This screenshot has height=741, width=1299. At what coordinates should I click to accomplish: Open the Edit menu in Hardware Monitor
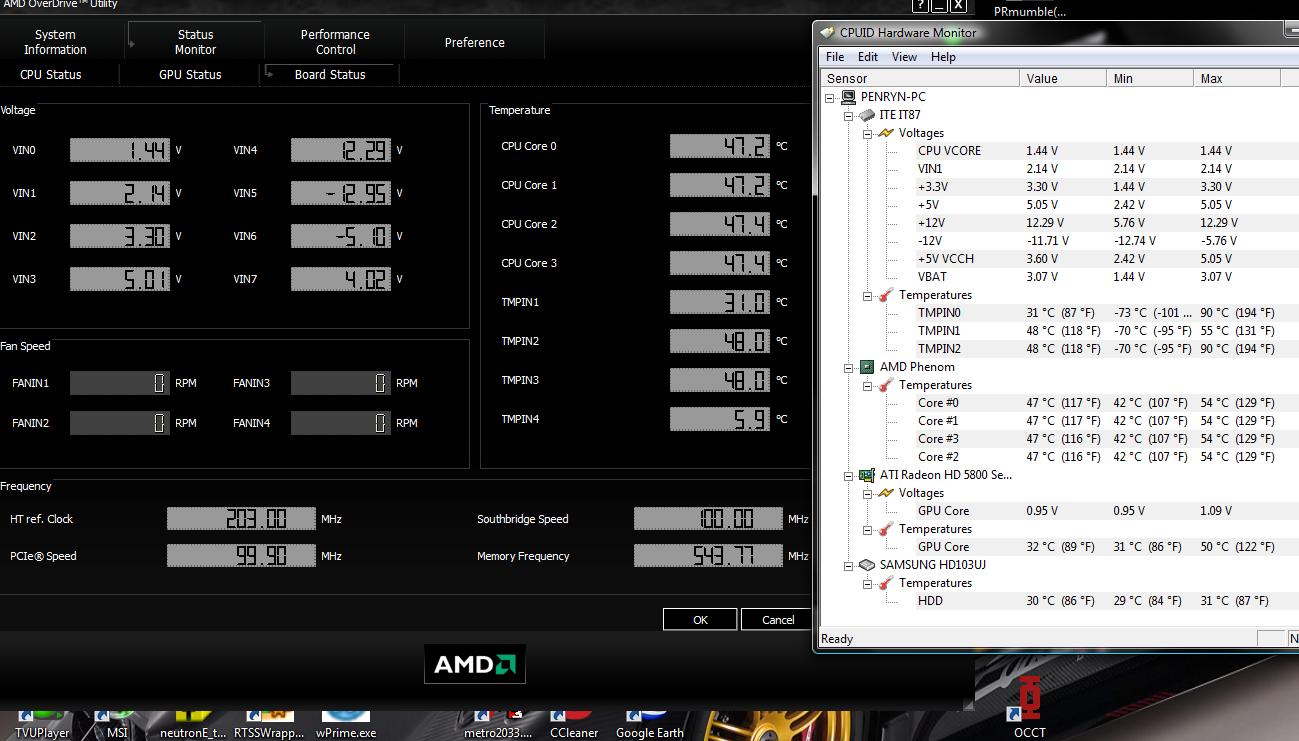pyautogui.click(x=868, y=57)
